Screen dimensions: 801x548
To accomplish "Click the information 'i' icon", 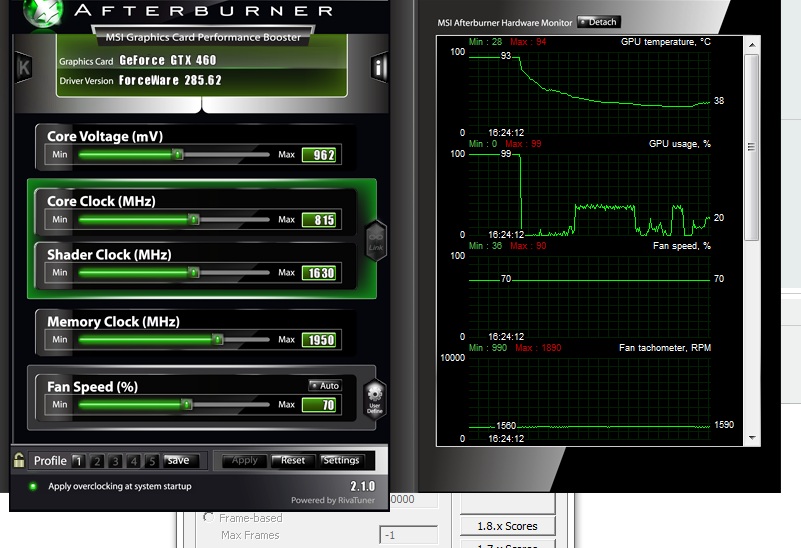I will (x=380, y=67).
